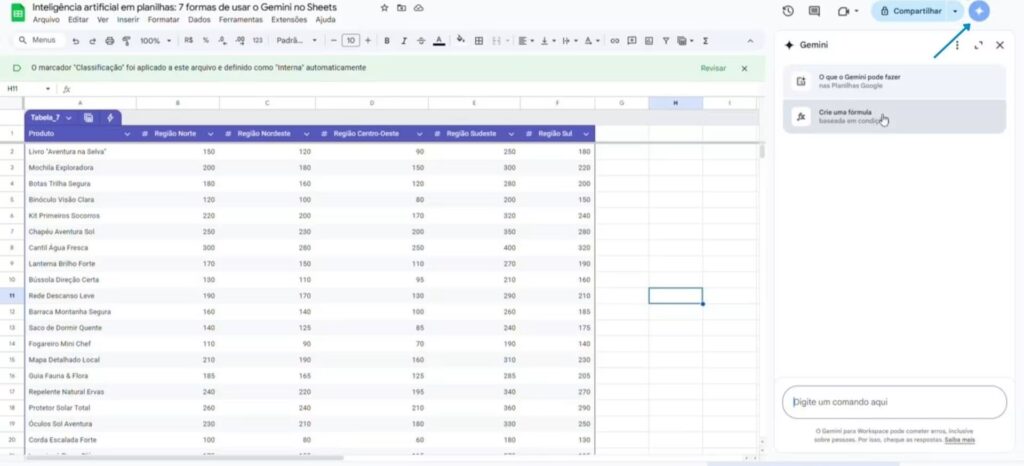Show all comments icon
1024x466 pixels.
tap(814, 11)
